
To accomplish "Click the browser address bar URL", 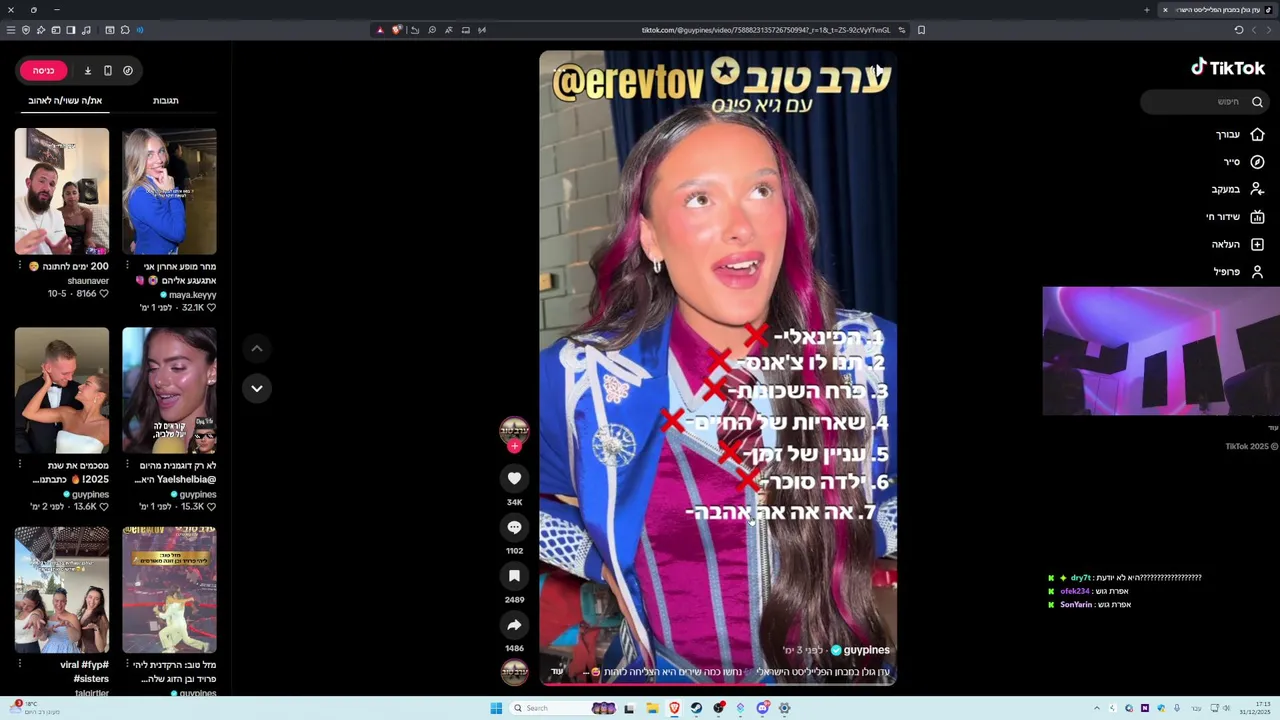I will click(765, 30).
